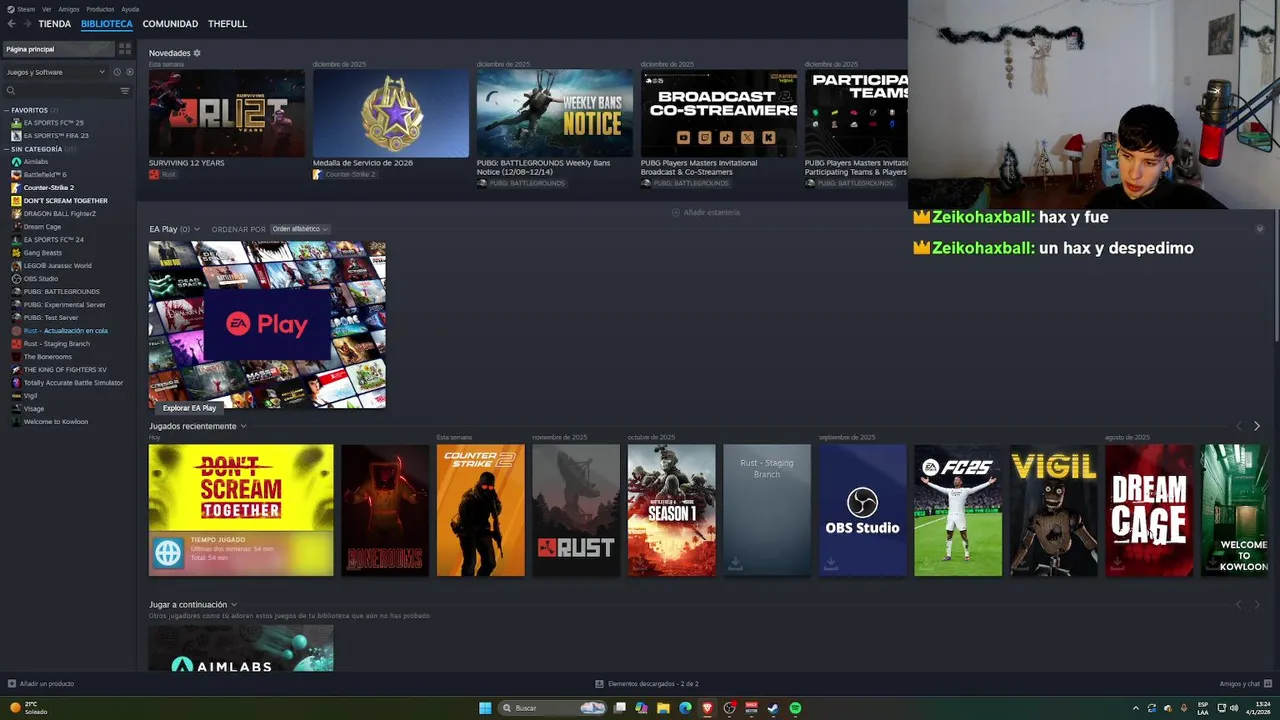
Task: Open advanced filter options icon in search bar
Action: 125,91
